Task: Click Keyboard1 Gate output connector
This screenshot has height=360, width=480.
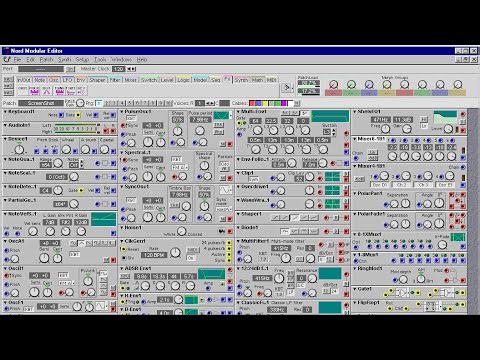Action: (78, 115)
